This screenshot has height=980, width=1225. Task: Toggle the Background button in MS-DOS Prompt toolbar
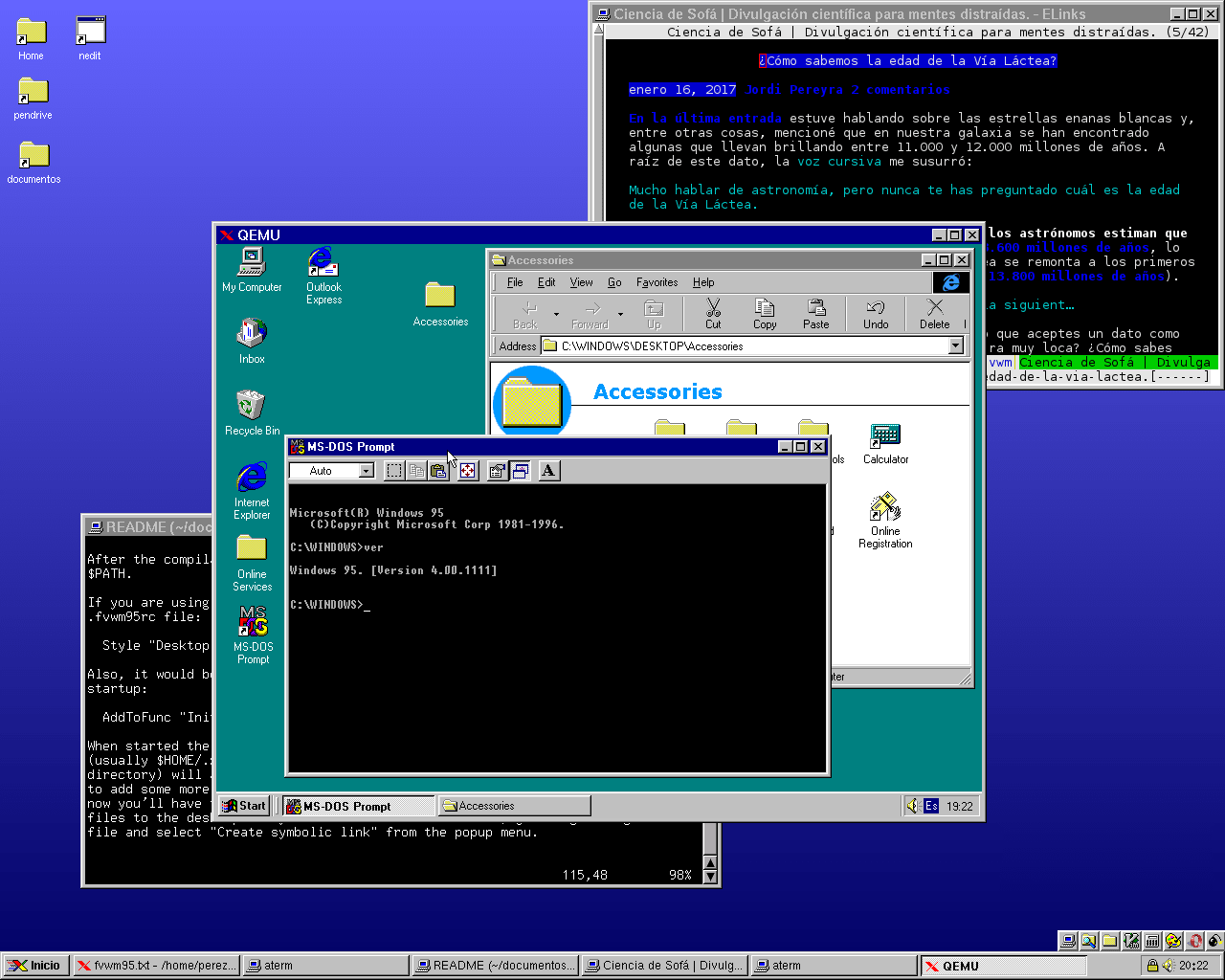(x=520, y=471)
